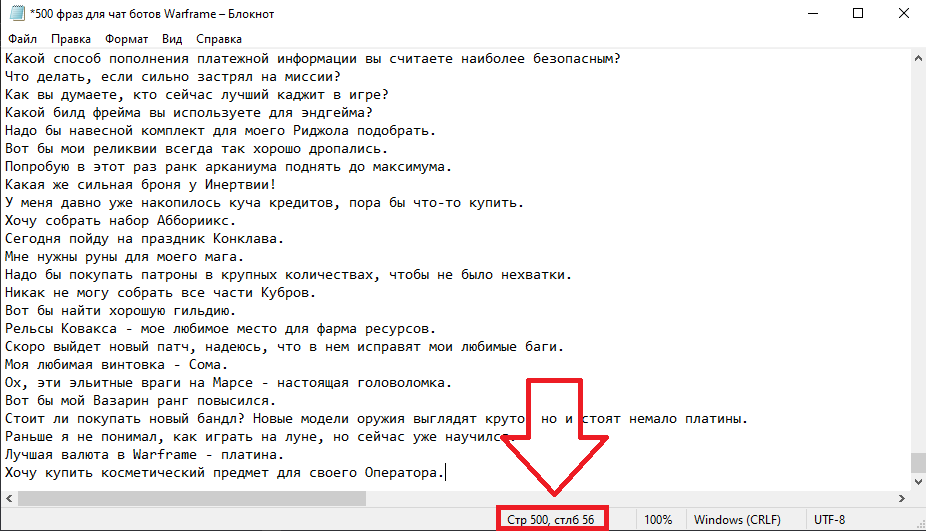This screenshot has height=531, width=926.
Task: Click the vertical scrollbar thumb
Action: 918,462
